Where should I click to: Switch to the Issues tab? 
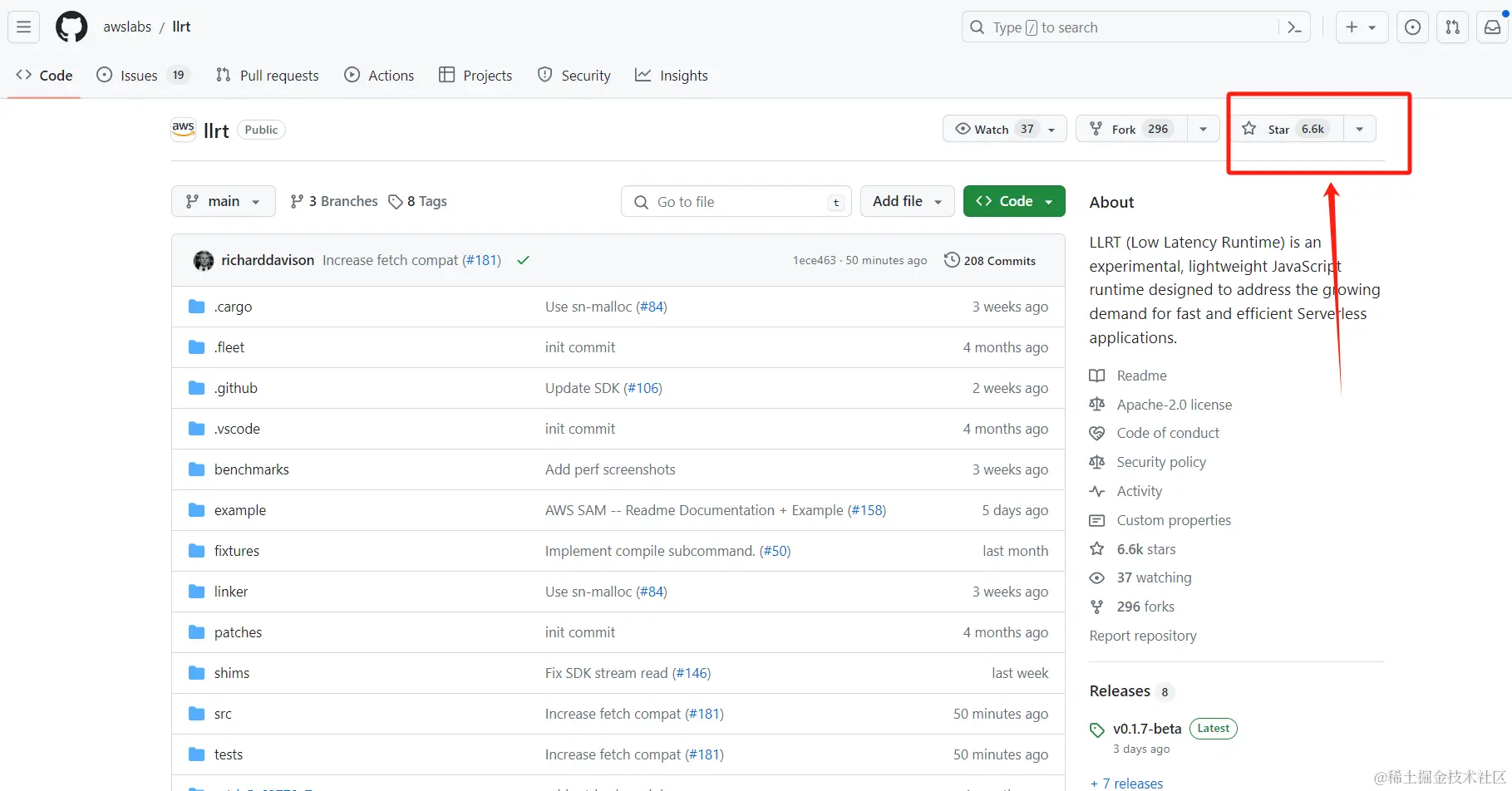pyautogui.click(x=143, y=76)
